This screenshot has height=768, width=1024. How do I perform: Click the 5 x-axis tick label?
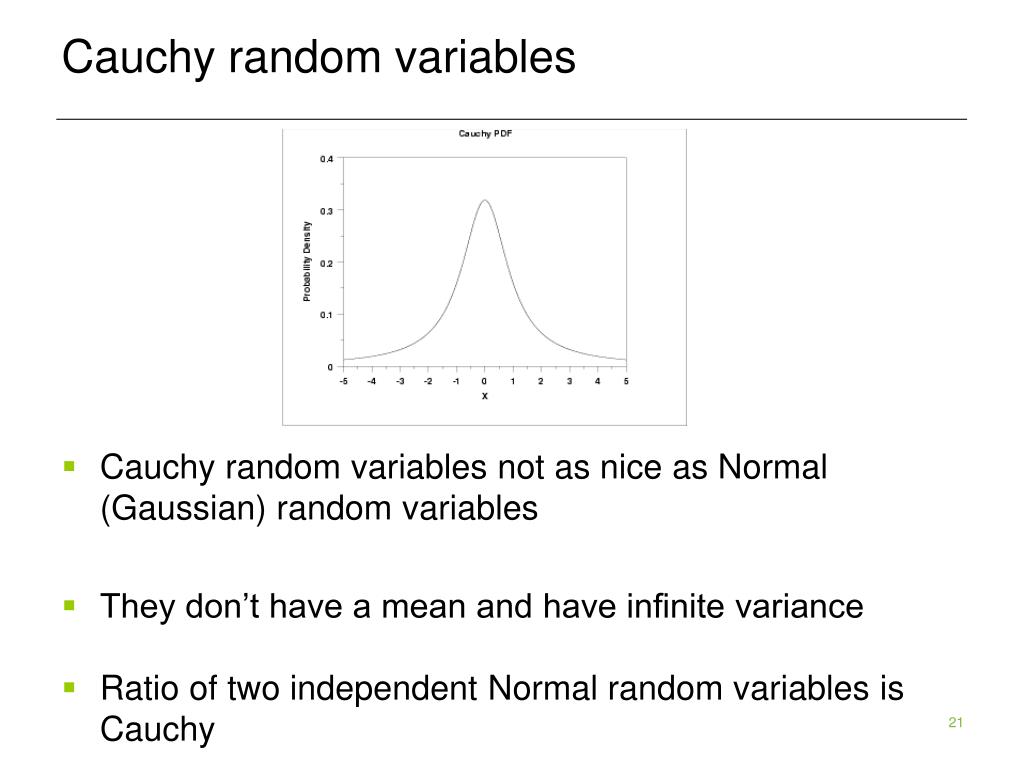[626, 381]
